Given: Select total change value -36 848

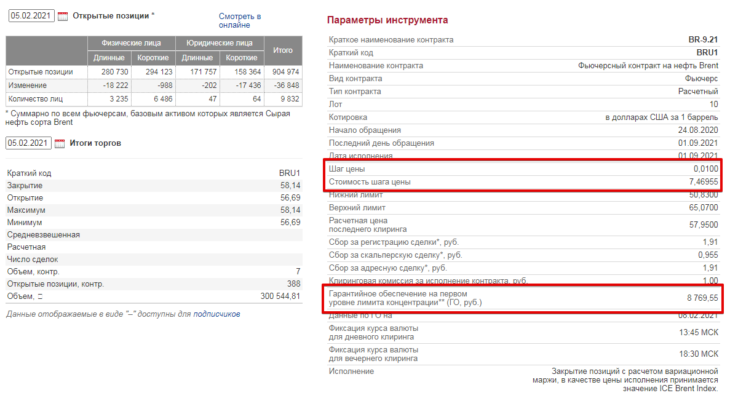Looking at the screenshot, I should click(286, 86).
